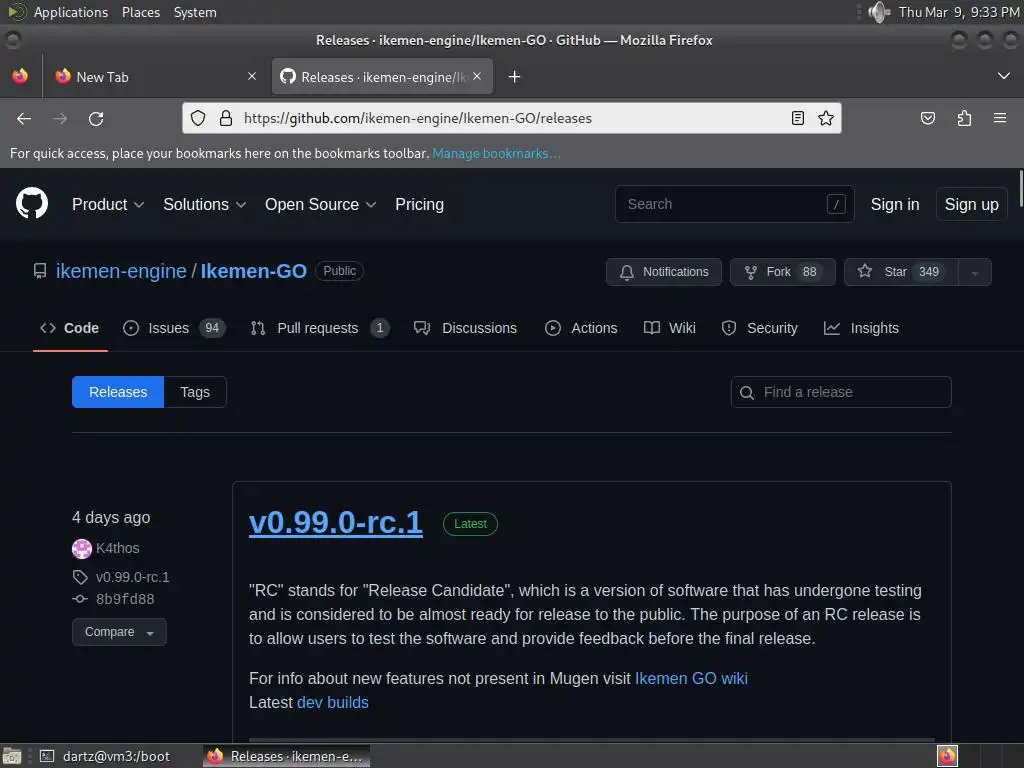Open the ikemen-engine owner link
The width and height of the screenshot is (1024, 768).
pos(121,271)
